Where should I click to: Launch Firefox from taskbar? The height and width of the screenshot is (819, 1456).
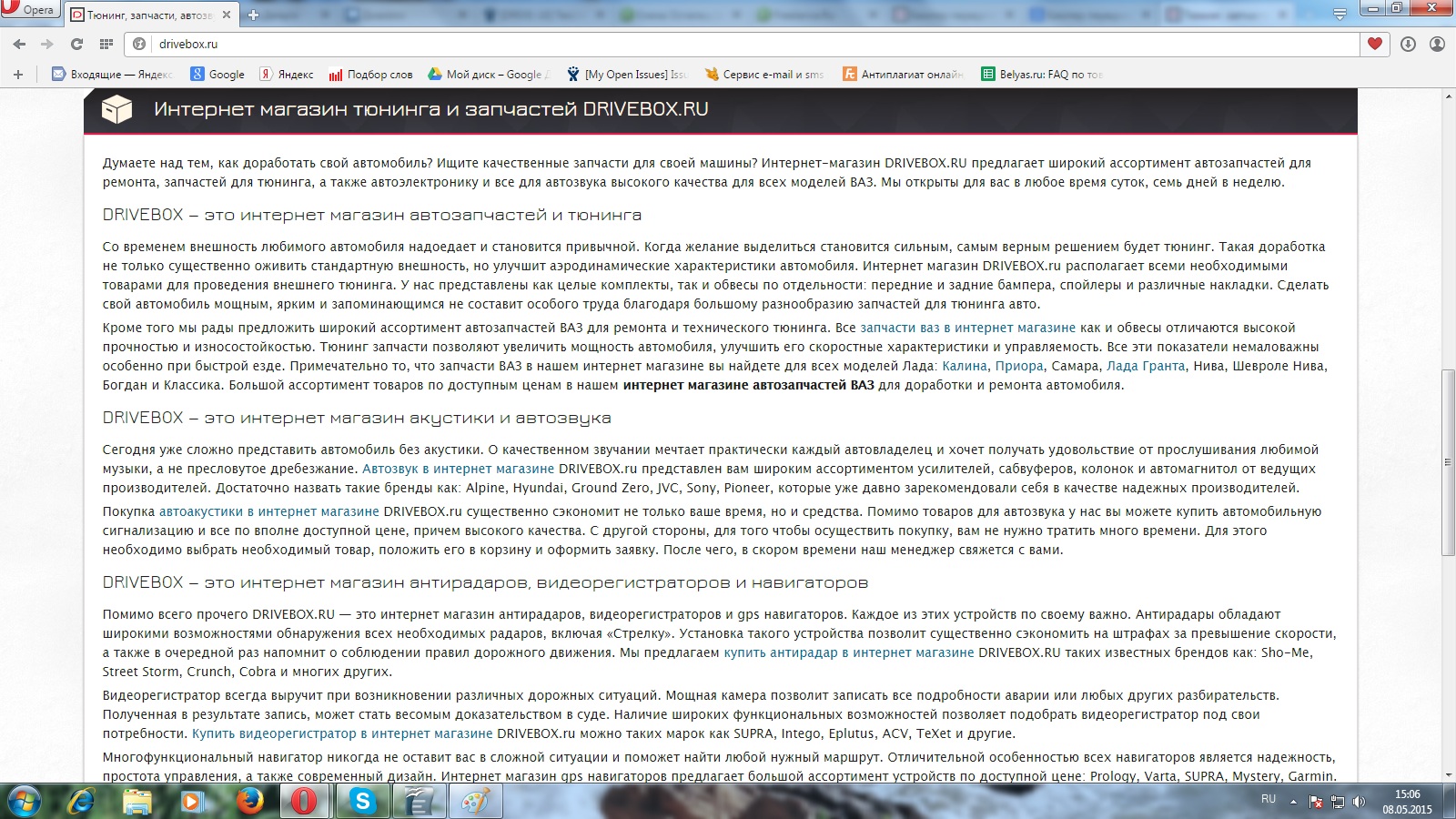coord(248,801)
